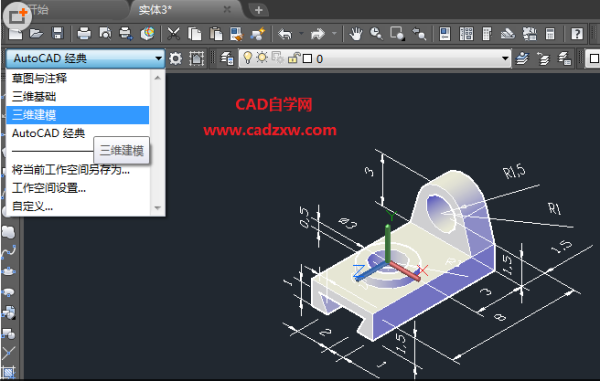Click the green Y axis of the UCS gizmo
Image resolution: width=600 pixels, height=381 pixels.
coord(388,243)
